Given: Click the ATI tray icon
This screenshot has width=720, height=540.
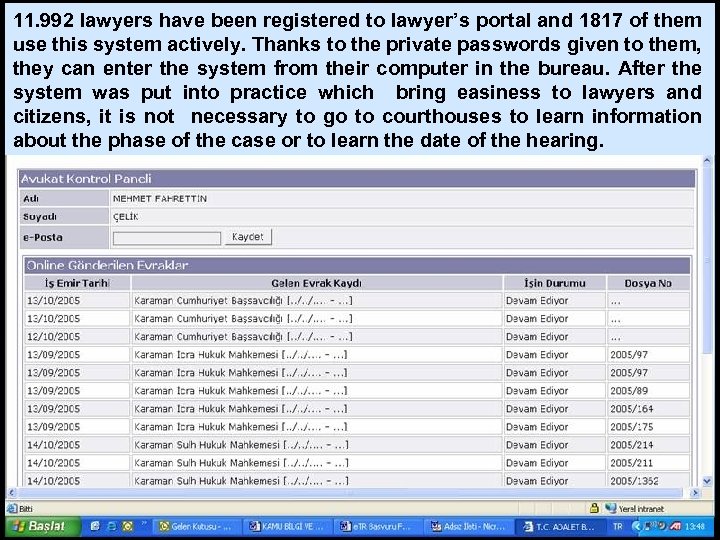Looking at the screenshot, I should pos(675,526).
